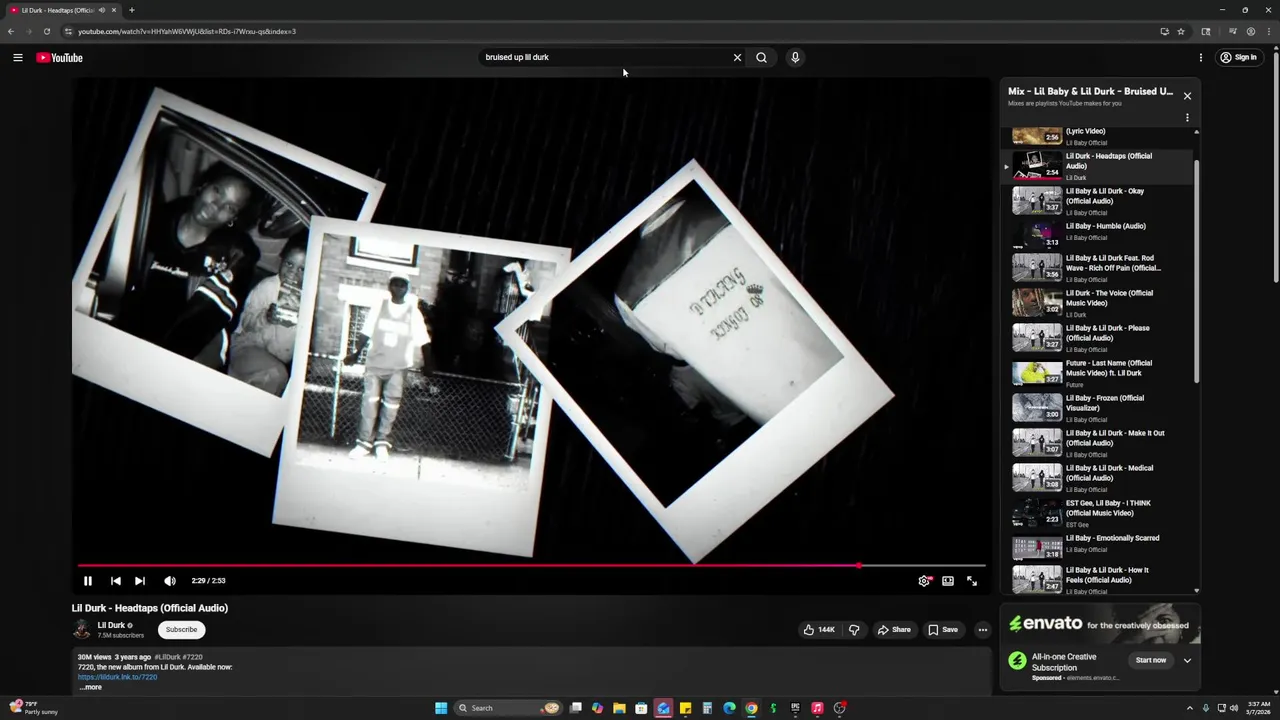This screenshot has height=720, width=1280.
Task: Go to the YouTube home logo
Action: tap(59, 57)
